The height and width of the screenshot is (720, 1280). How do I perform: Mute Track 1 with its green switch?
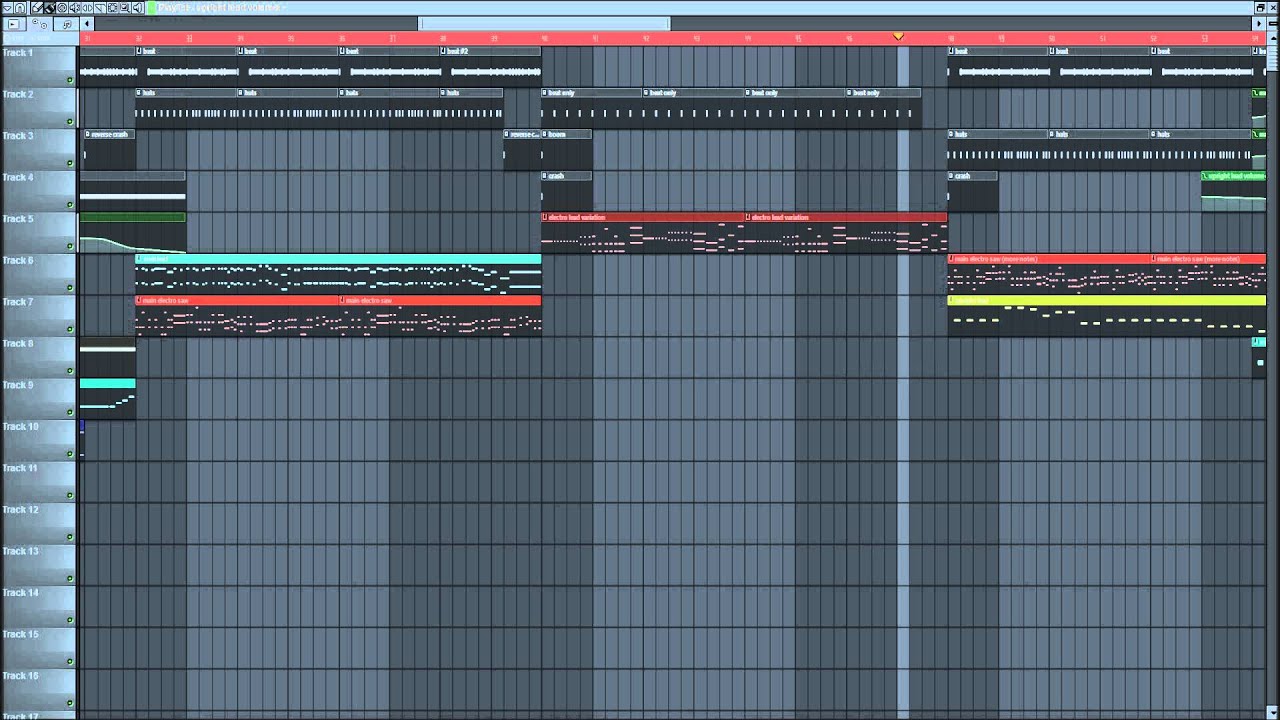[x=70, y=80]
